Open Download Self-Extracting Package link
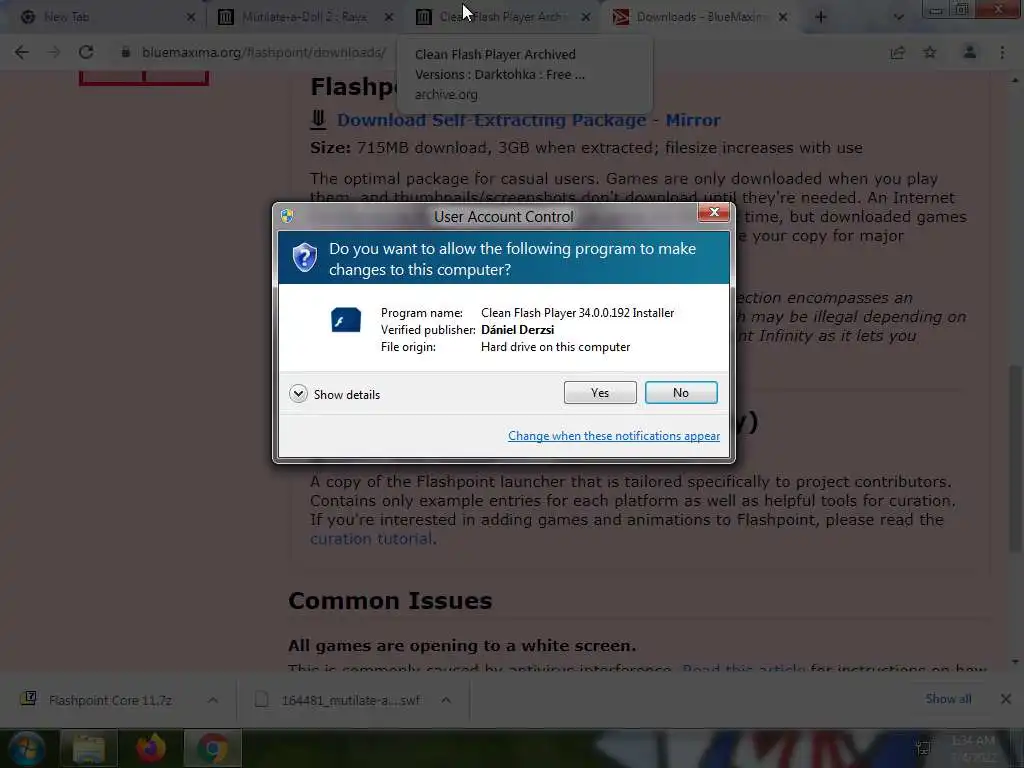The width and height of the screenshot is (1024, 768). [491, 120]
